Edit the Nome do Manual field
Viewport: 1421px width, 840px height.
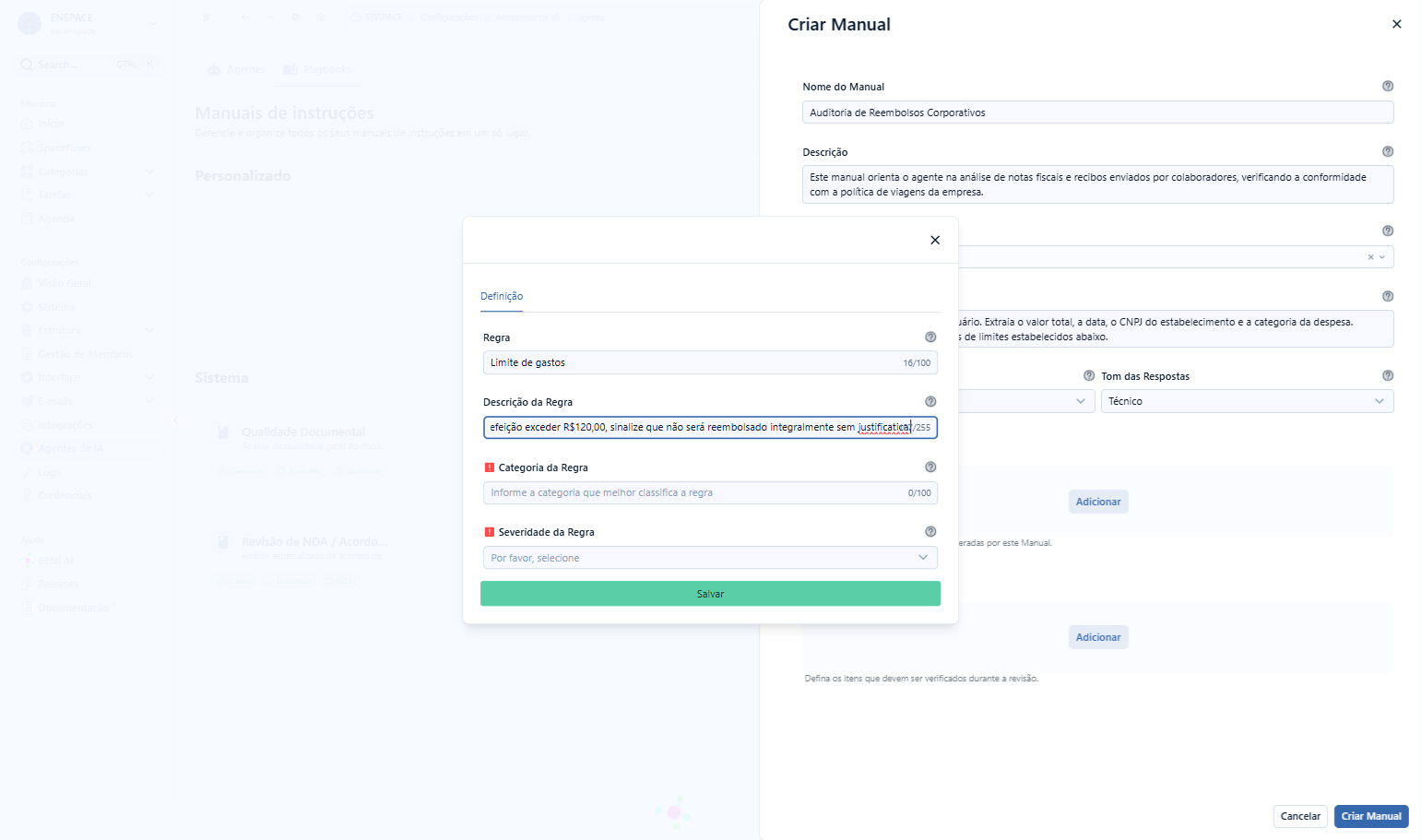tap(1097, 112)
